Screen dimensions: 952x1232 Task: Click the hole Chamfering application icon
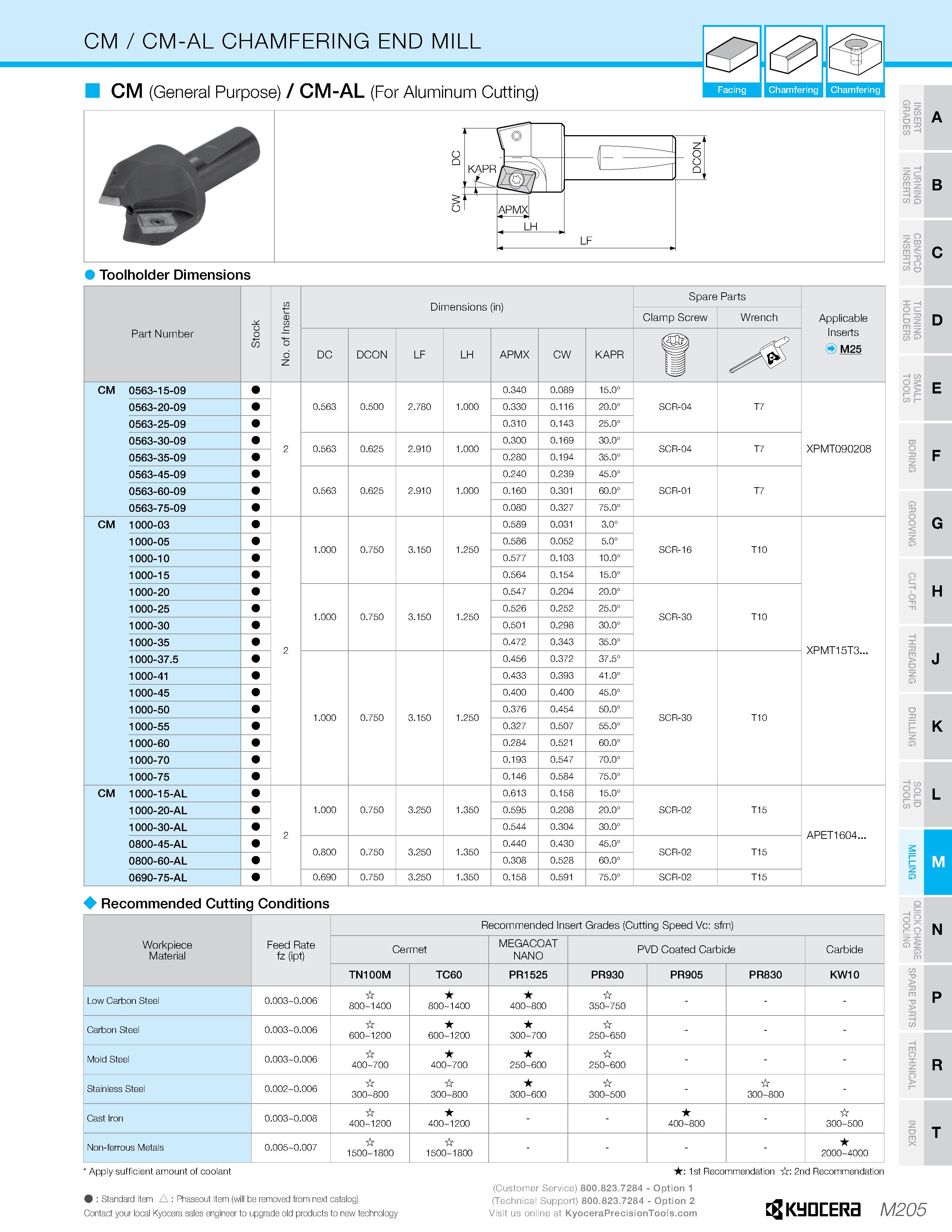[855, 62]
